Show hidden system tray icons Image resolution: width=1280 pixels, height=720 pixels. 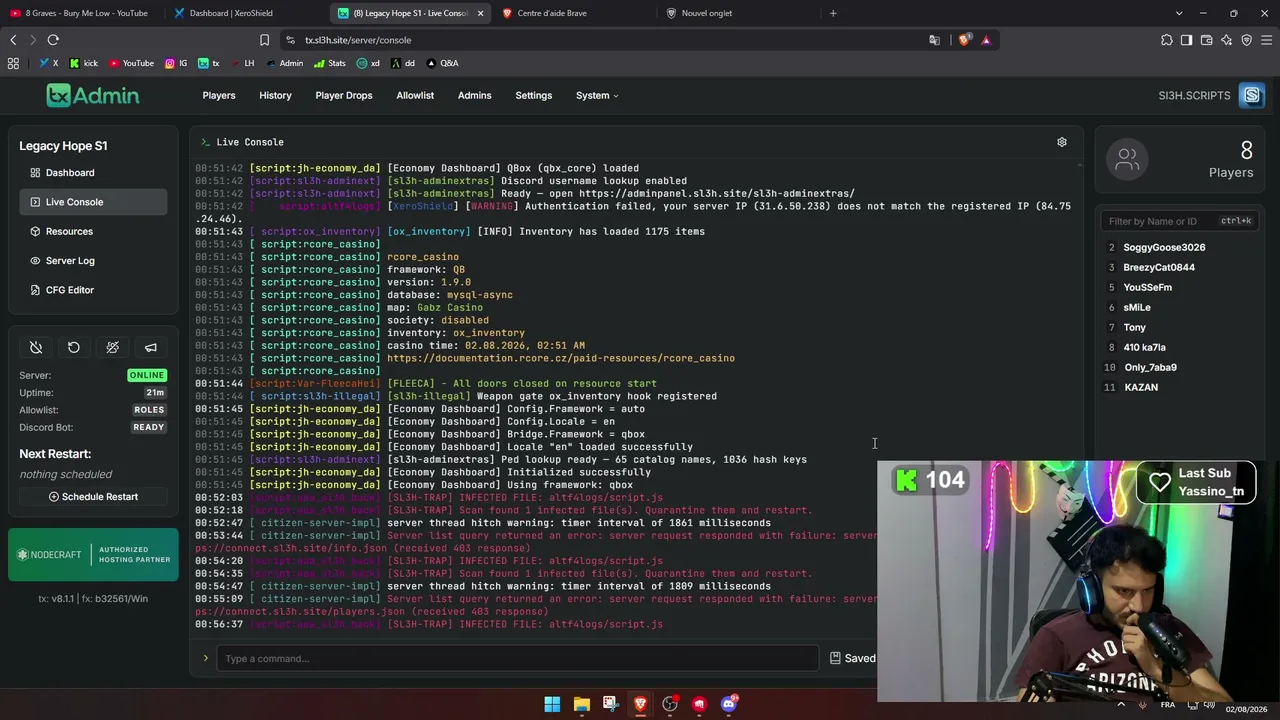[1120, 704]
